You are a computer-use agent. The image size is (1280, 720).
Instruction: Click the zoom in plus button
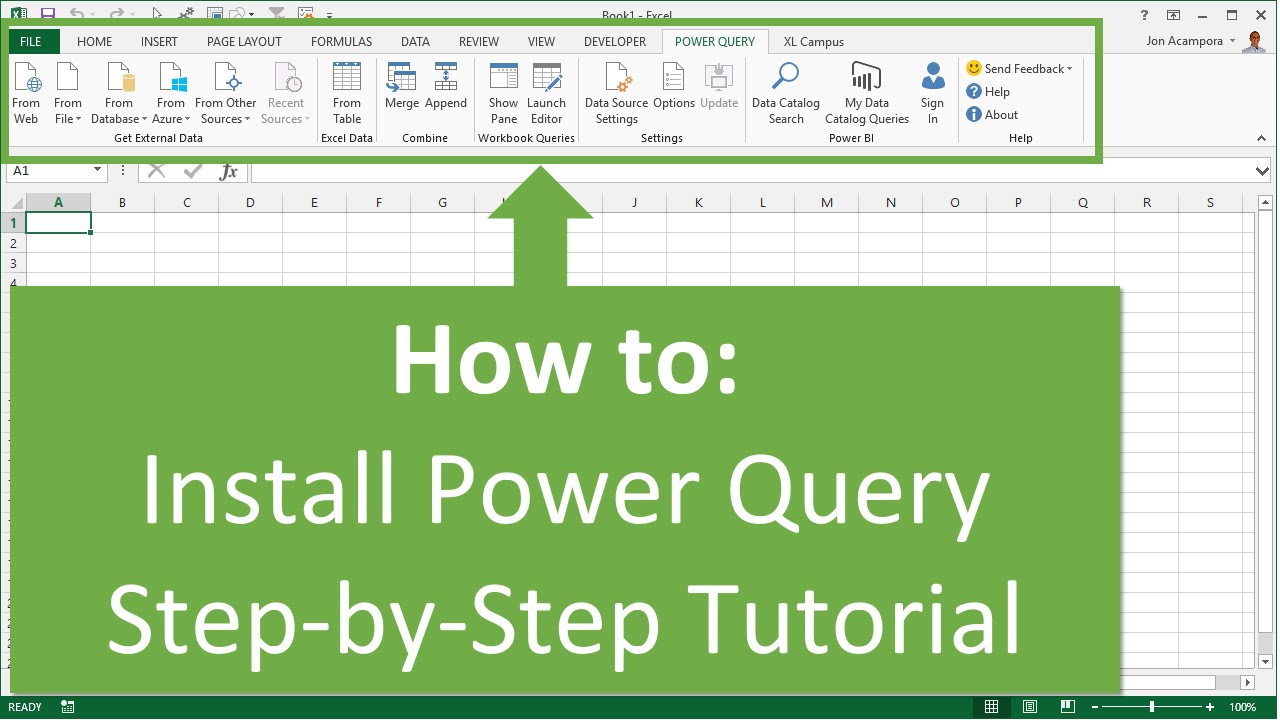(x=1210, y=707)
